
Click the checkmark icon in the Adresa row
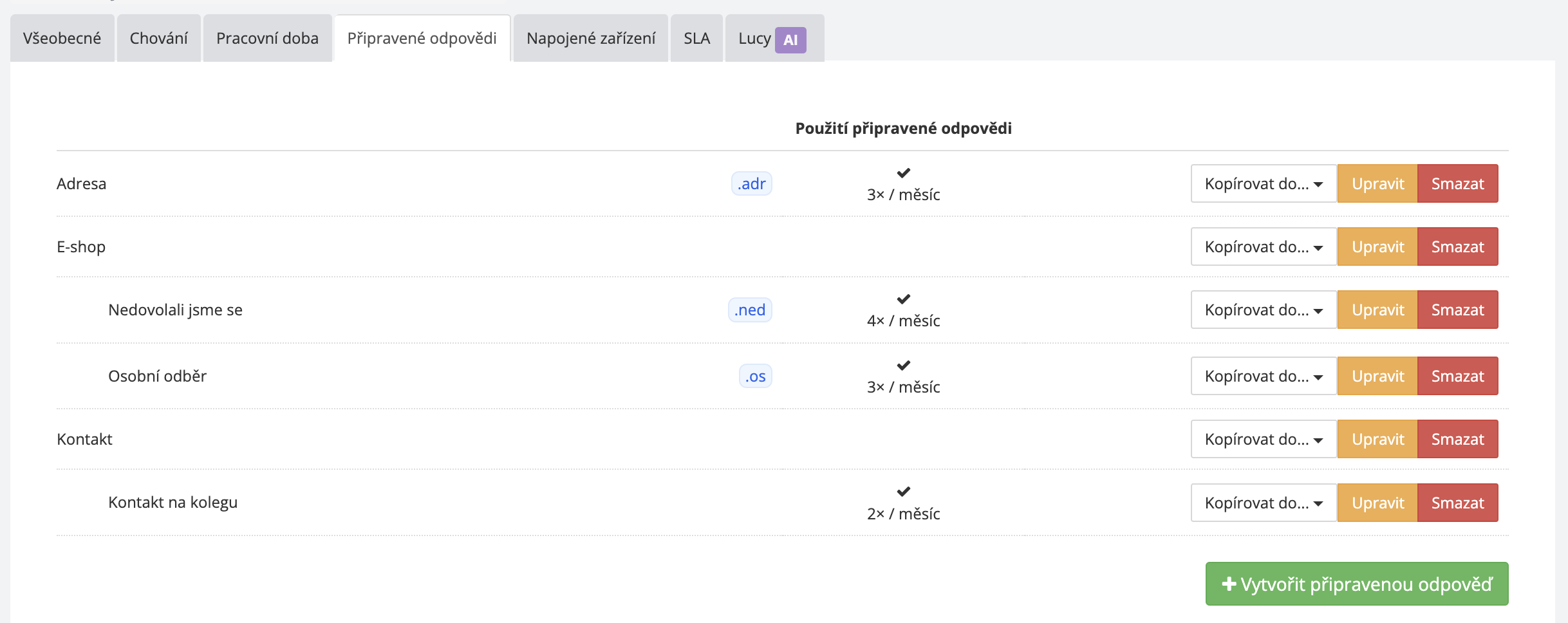click(x=903, y=172)
